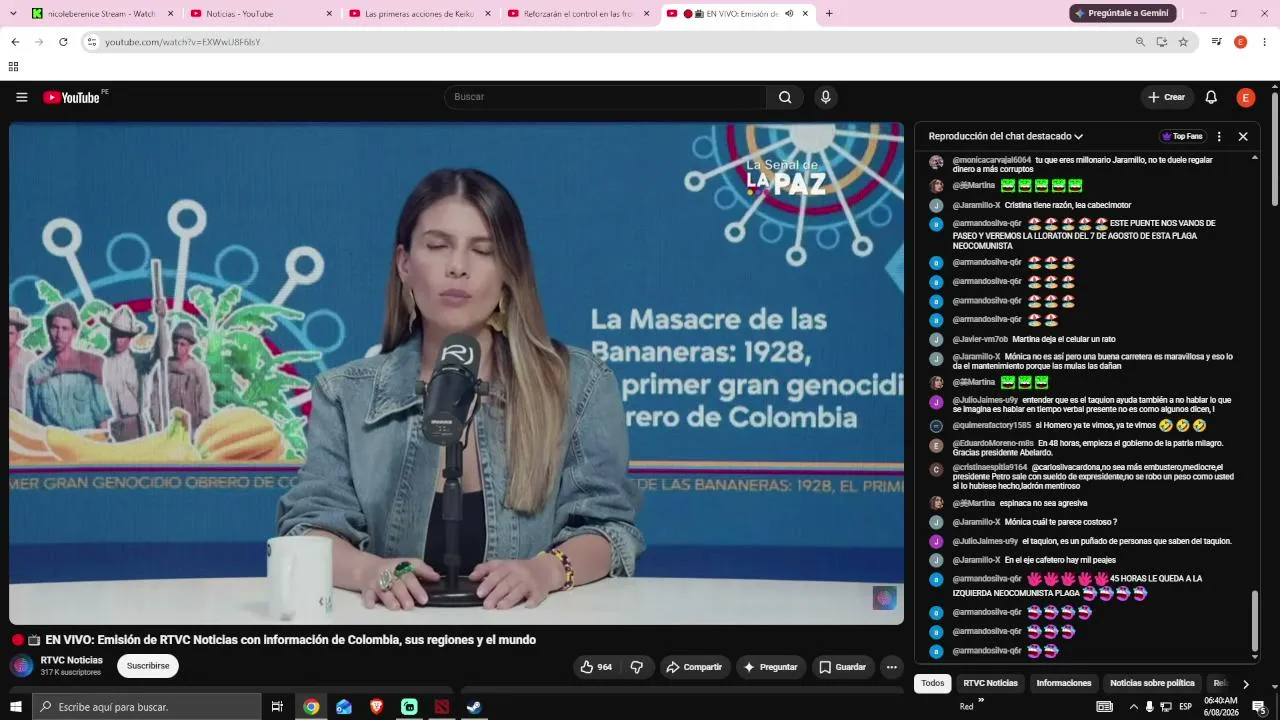
Task: Open Chrome apps grid shortcut
Action: click(x=13, y=67)
